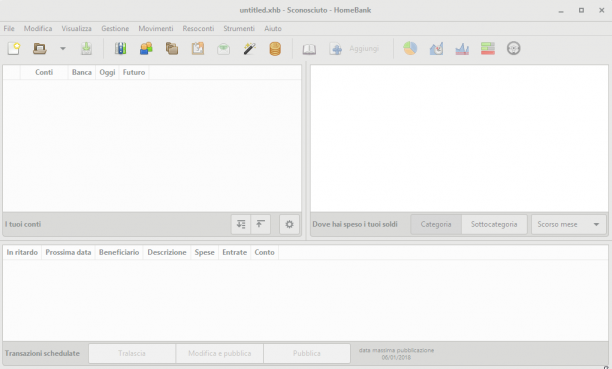Open the payees management icon
This screenshot has height=369, width=612.
pyautogui.click(x=146, y=49)
